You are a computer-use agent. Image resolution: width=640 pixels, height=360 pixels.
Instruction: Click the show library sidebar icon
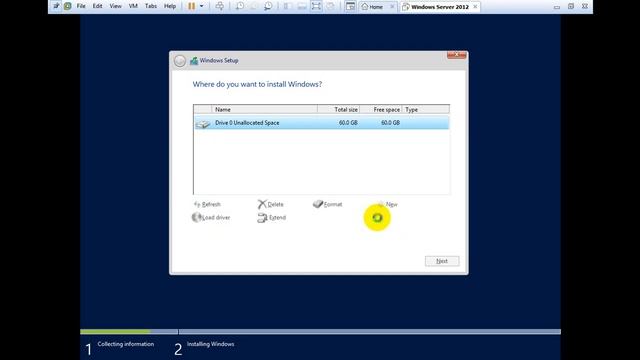(287, 6)
